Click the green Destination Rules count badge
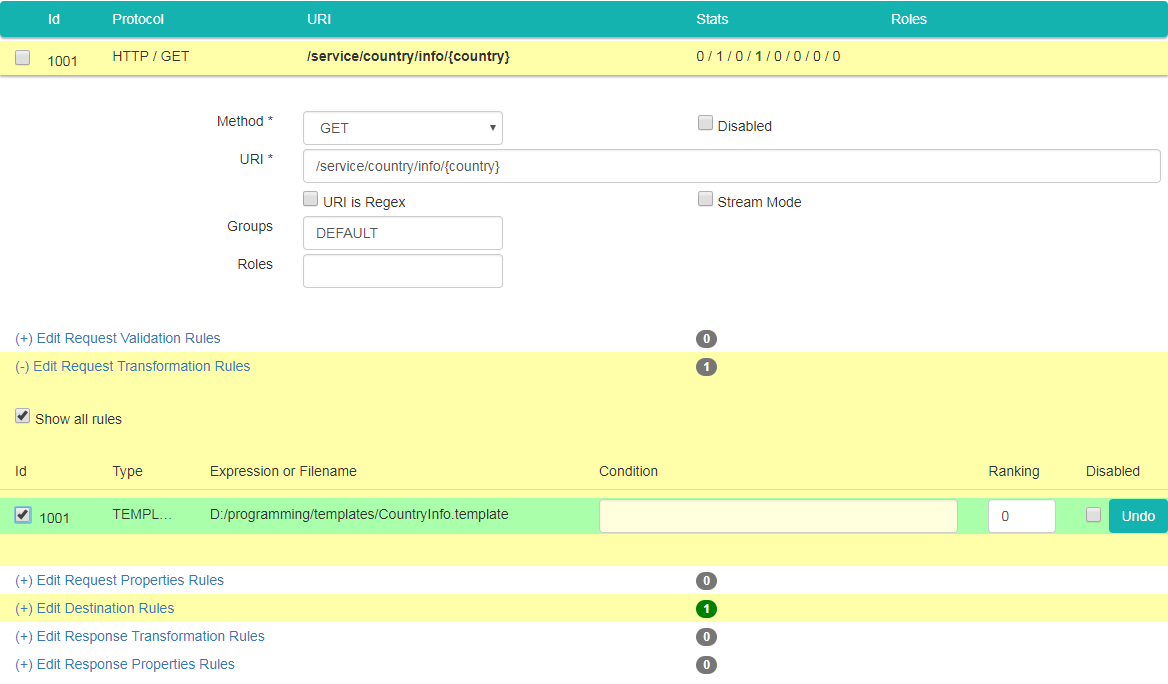Viewport: 1168px width, 684px height. click(706, 609)
